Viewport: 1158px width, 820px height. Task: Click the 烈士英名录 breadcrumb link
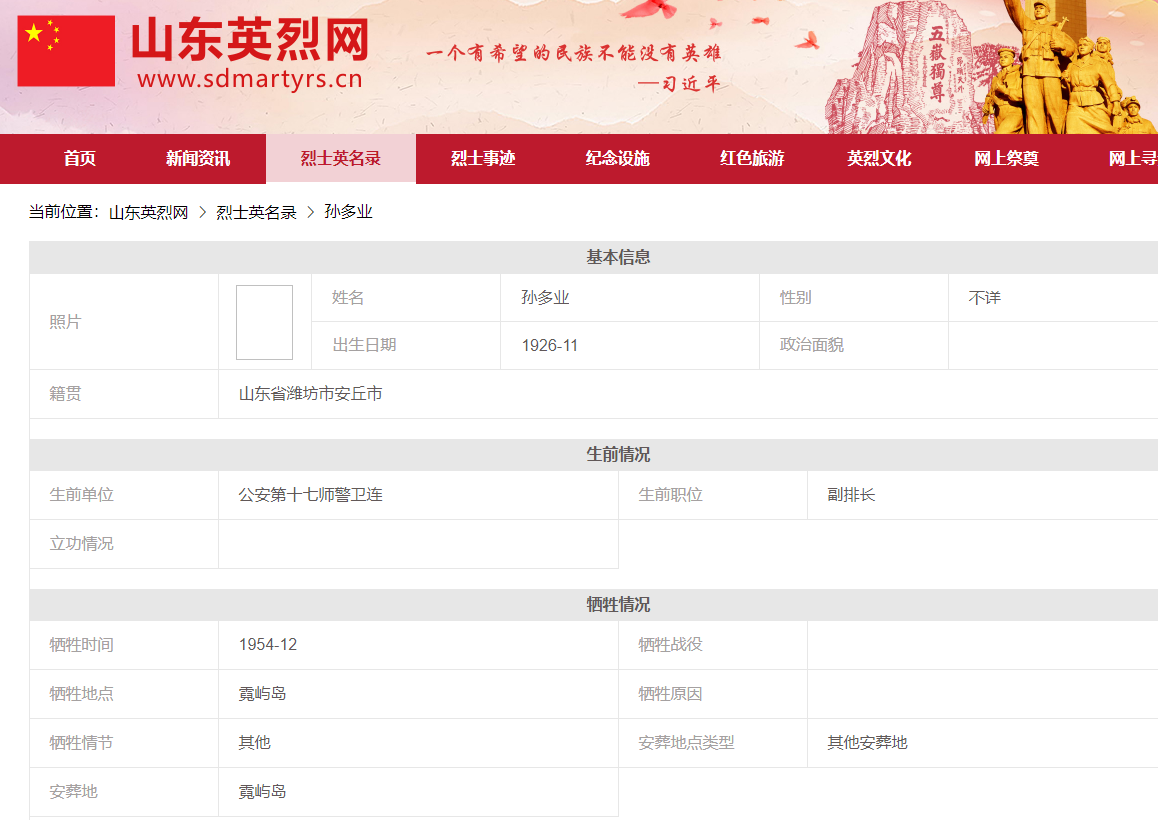(256, 212)
